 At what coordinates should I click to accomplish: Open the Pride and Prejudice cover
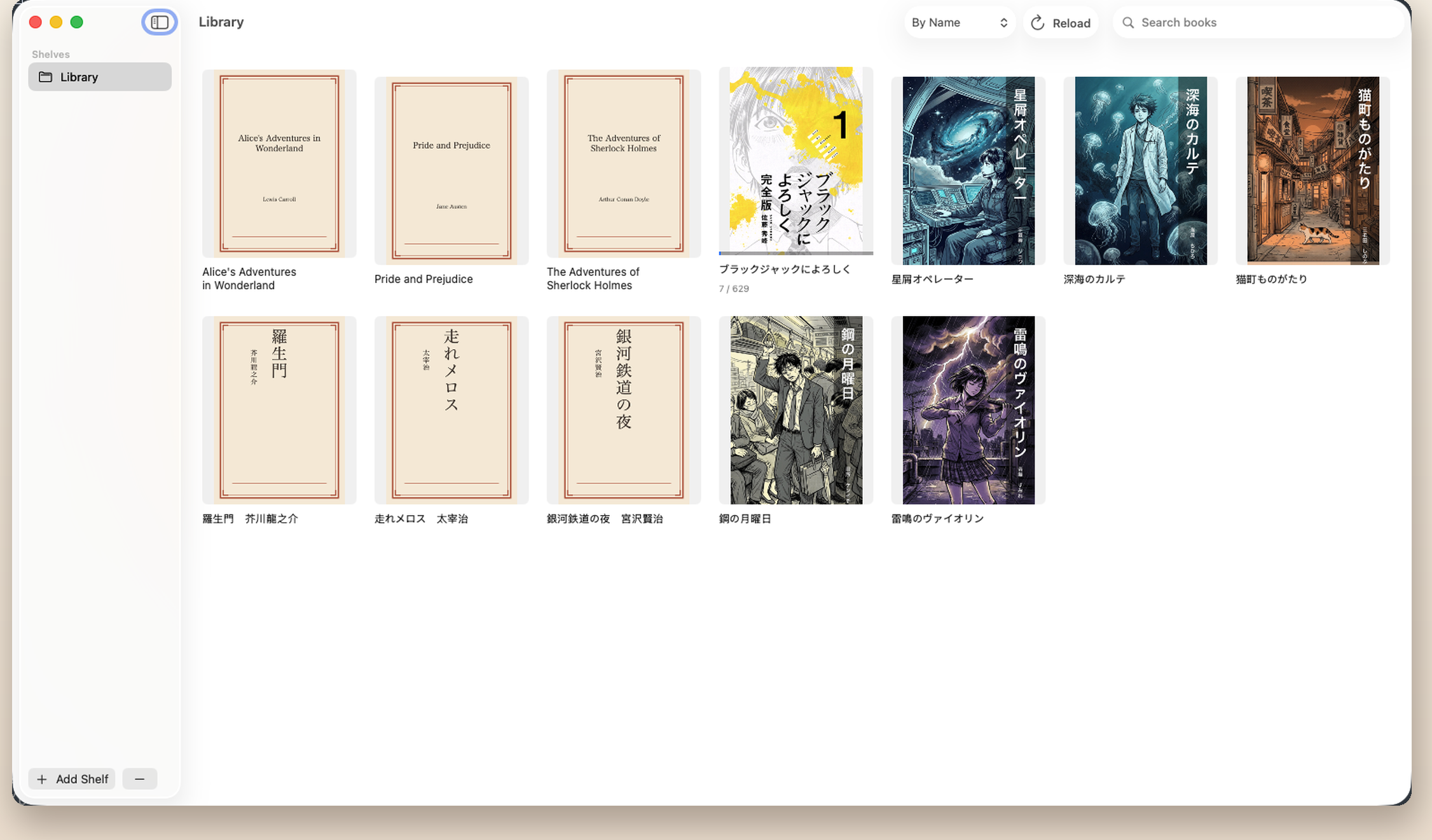point(451,170)
